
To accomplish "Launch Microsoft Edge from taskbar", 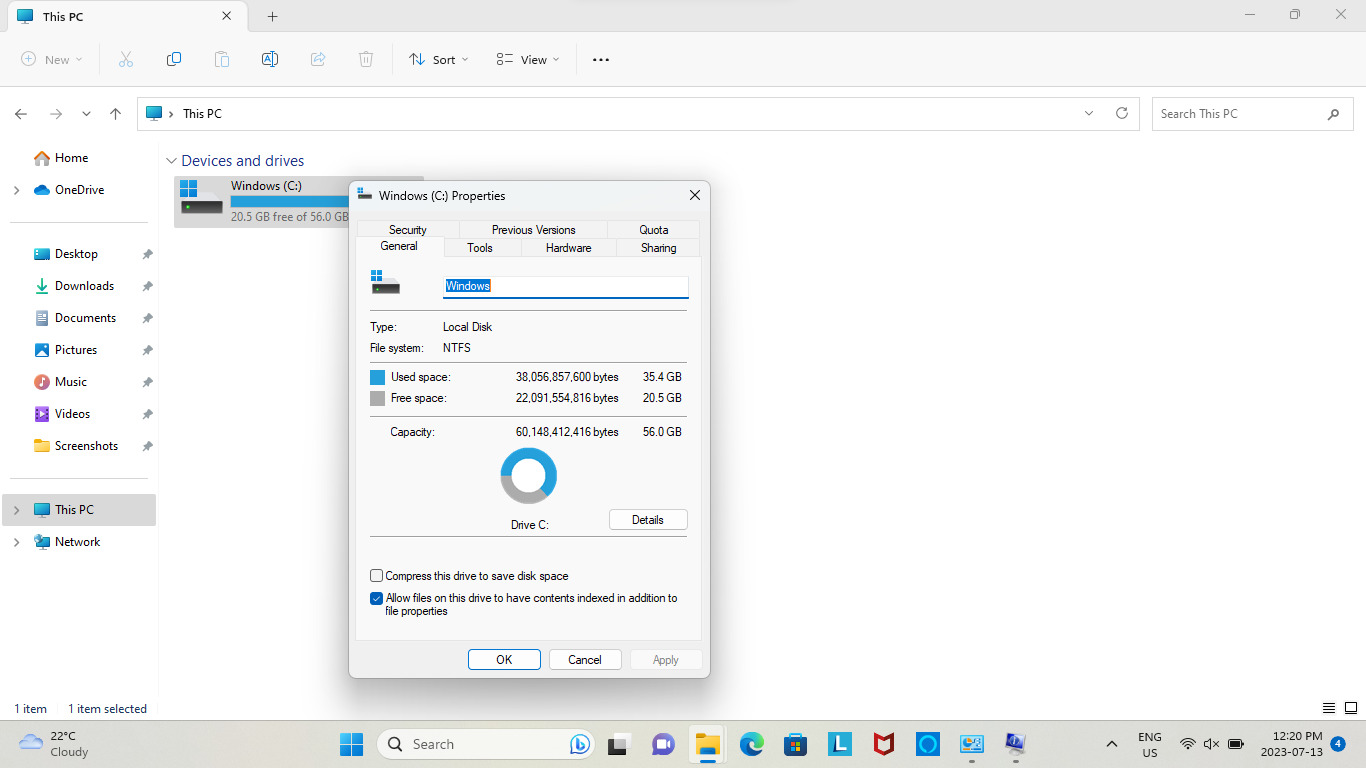I will point(752,744).
